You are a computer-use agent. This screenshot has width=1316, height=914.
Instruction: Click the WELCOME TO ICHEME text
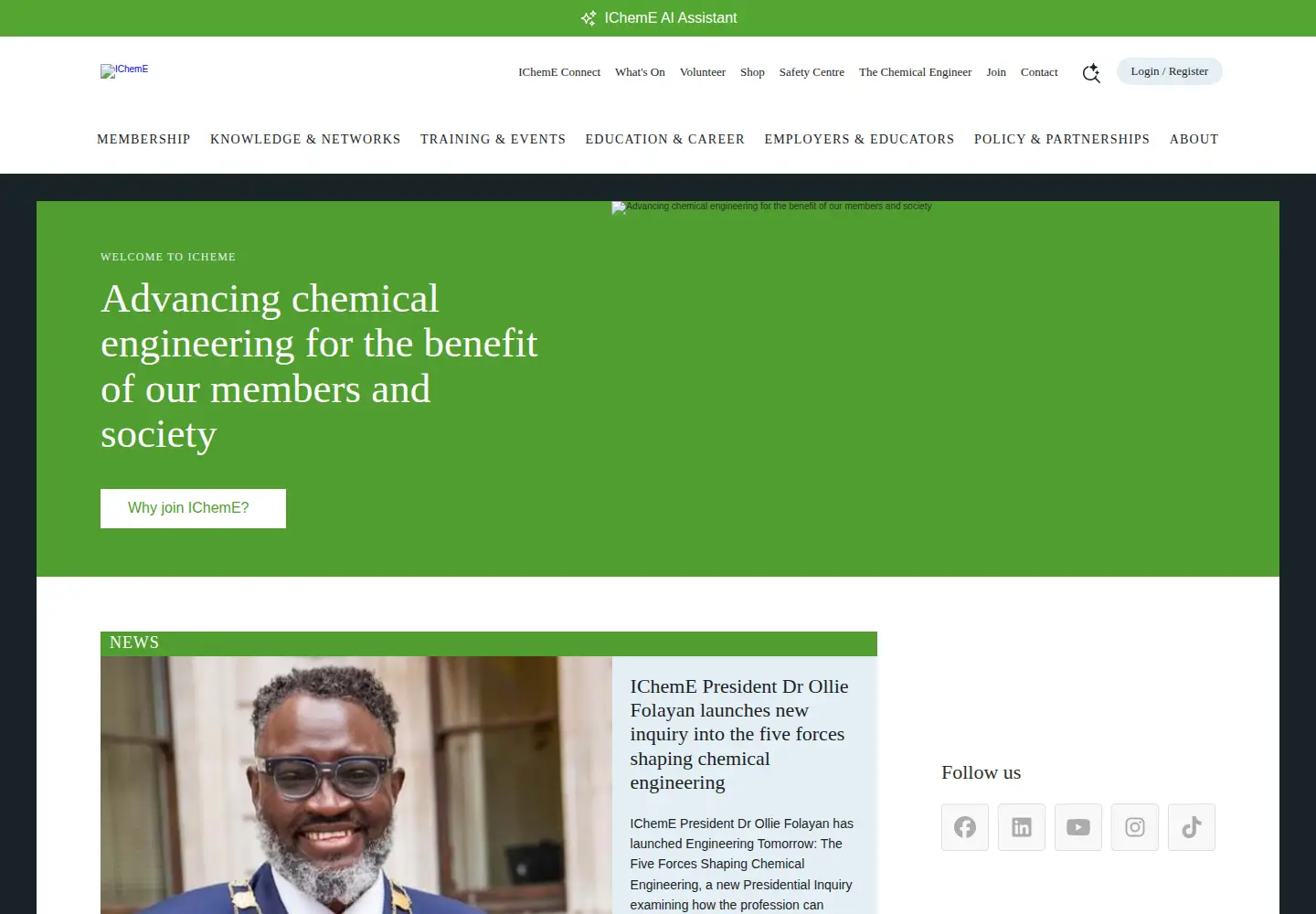[x=168, y=257]
